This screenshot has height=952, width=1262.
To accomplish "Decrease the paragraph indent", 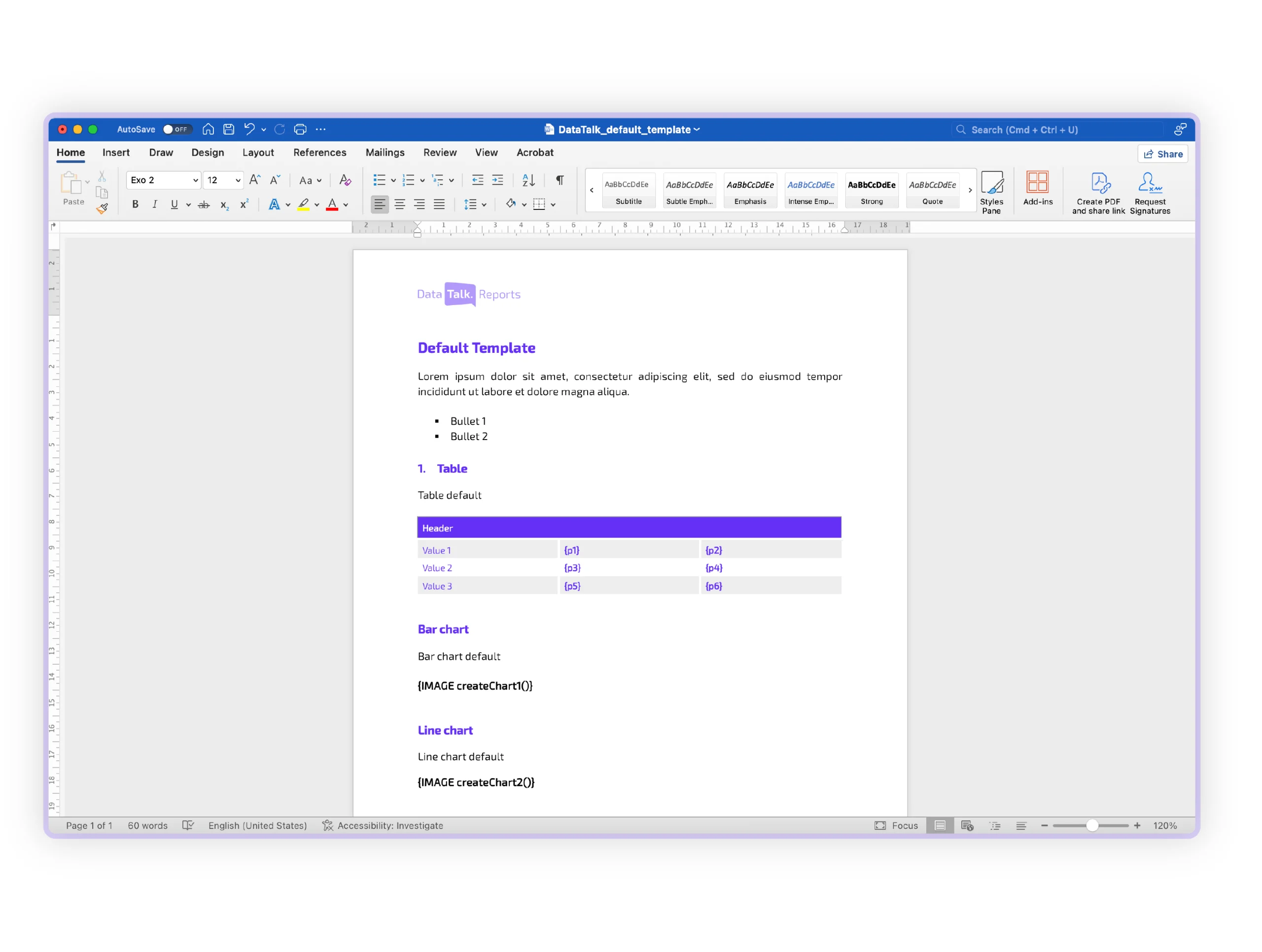I will (x=478, y=180).
